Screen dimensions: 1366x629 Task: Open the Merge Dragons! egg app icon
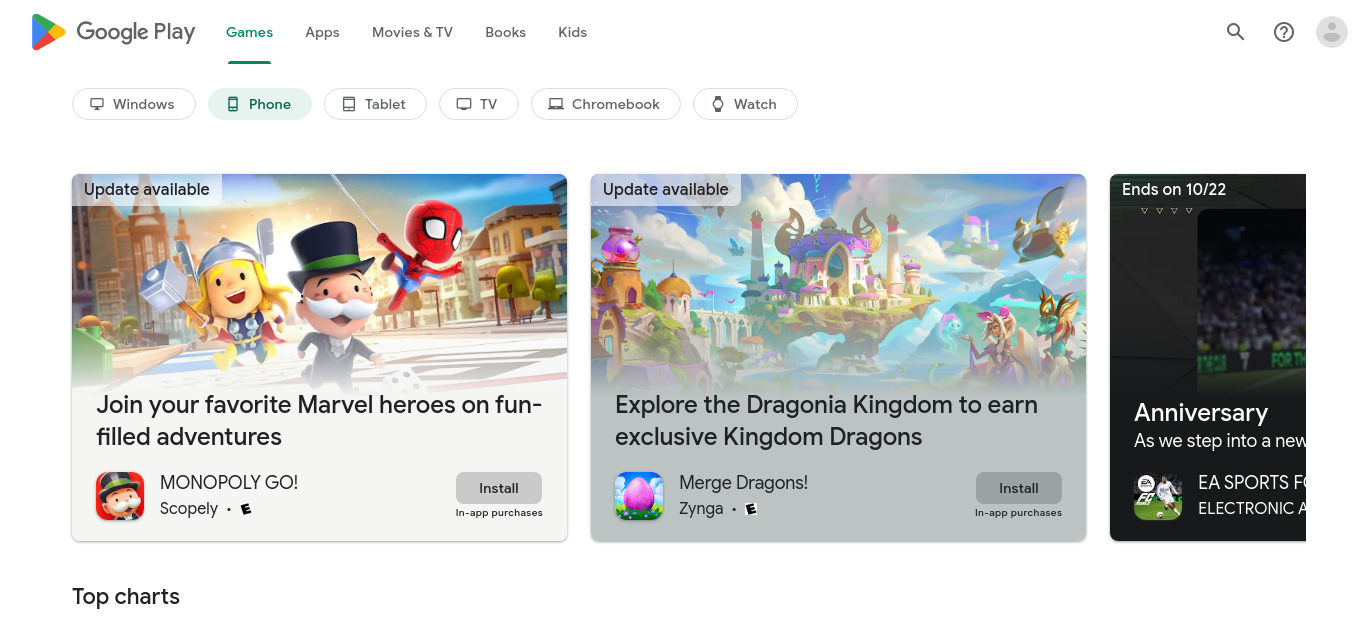[x=639, y=496]
